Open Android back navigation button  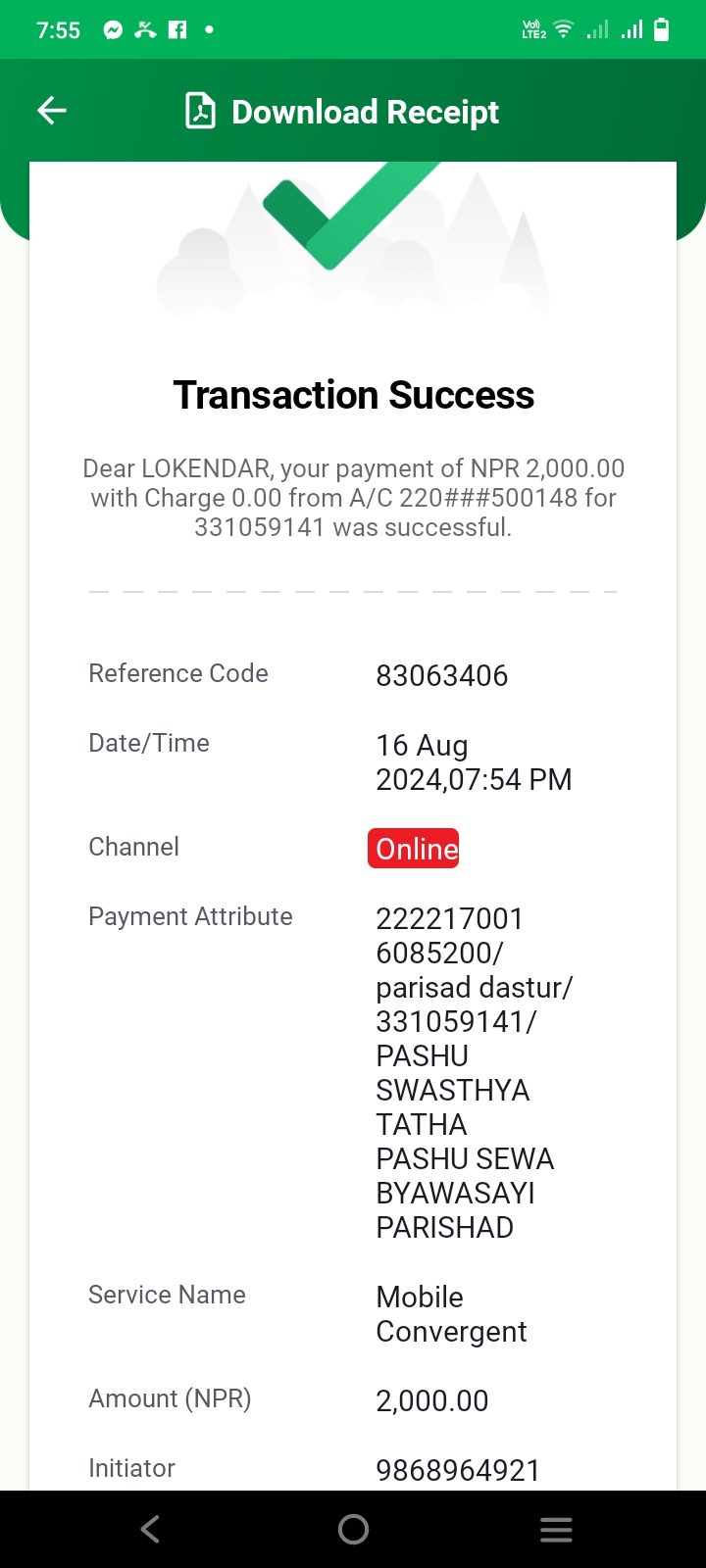(x=150, y=1529)
